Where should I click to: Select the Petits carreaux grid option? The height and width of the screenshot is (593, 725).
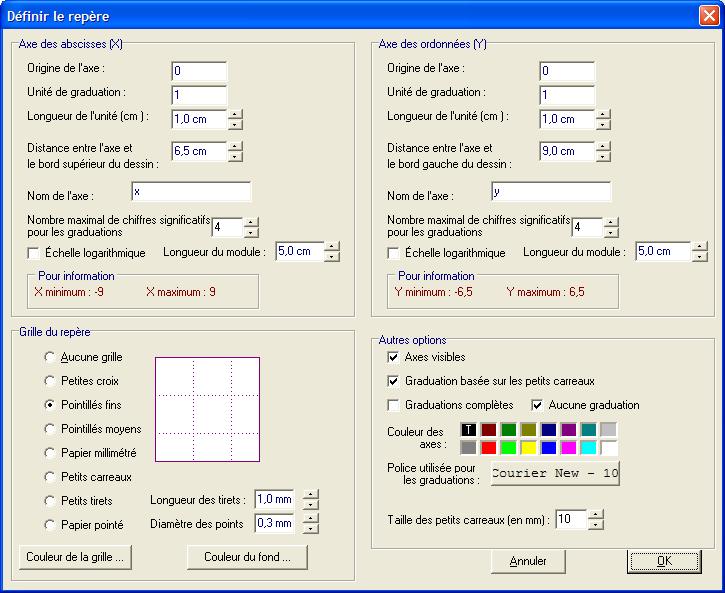click(50, 477)
